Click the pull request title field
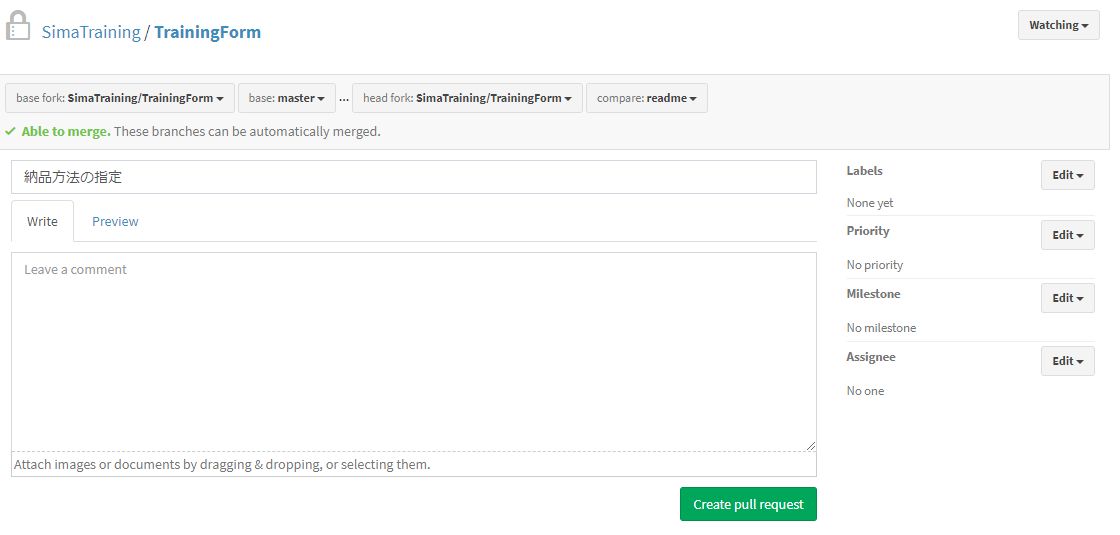Screen dimensions: 1120x535 (413, 177)
